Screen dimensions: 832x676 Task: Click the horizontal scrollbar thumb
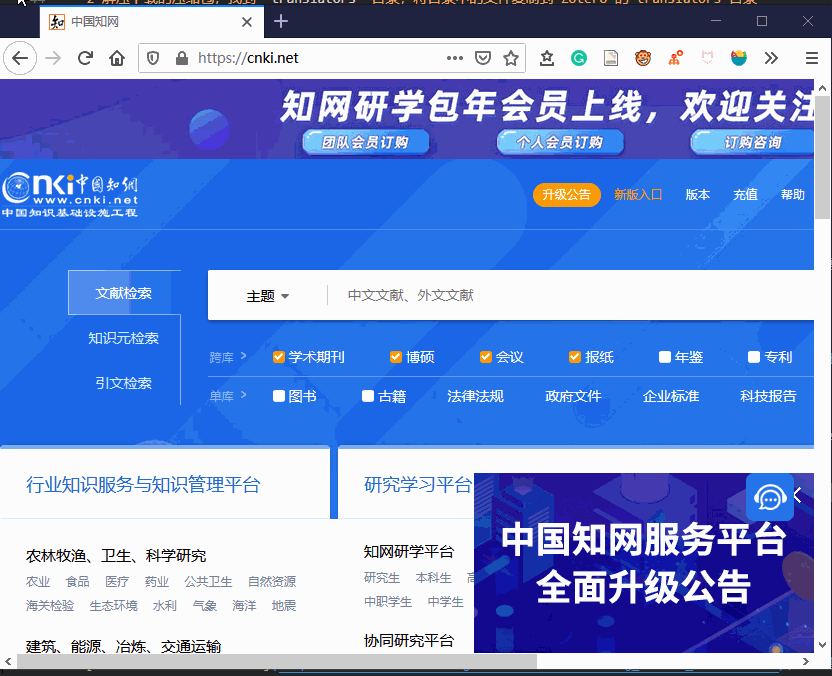coord(276,661)
